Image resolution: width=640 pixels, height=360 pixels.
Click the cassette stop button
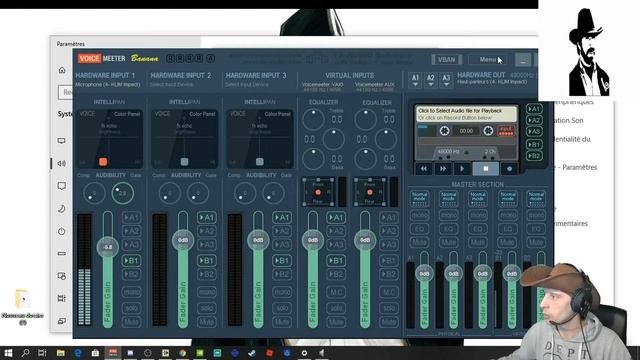(x=486, y=169)
